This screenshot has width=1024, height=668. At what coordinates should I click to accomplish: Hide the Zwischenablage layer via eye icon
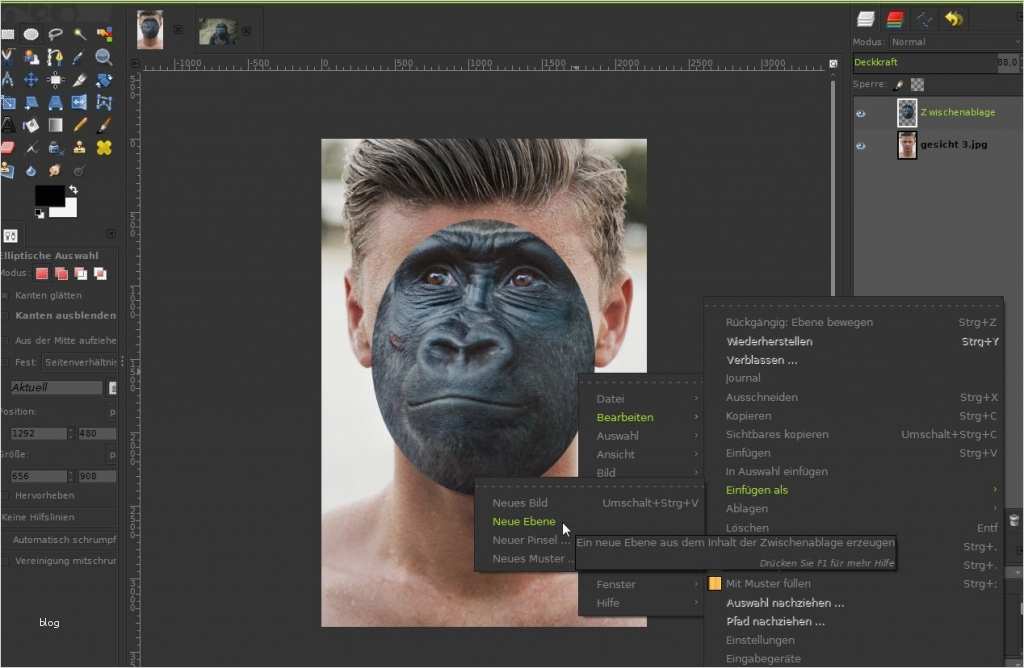[860, 114]
